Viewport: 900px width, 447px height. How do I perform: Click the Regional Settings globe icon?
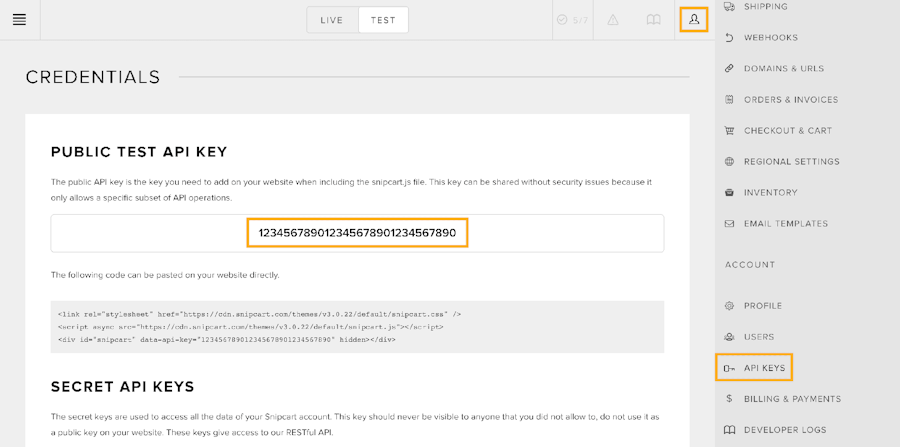coord(730,161)
